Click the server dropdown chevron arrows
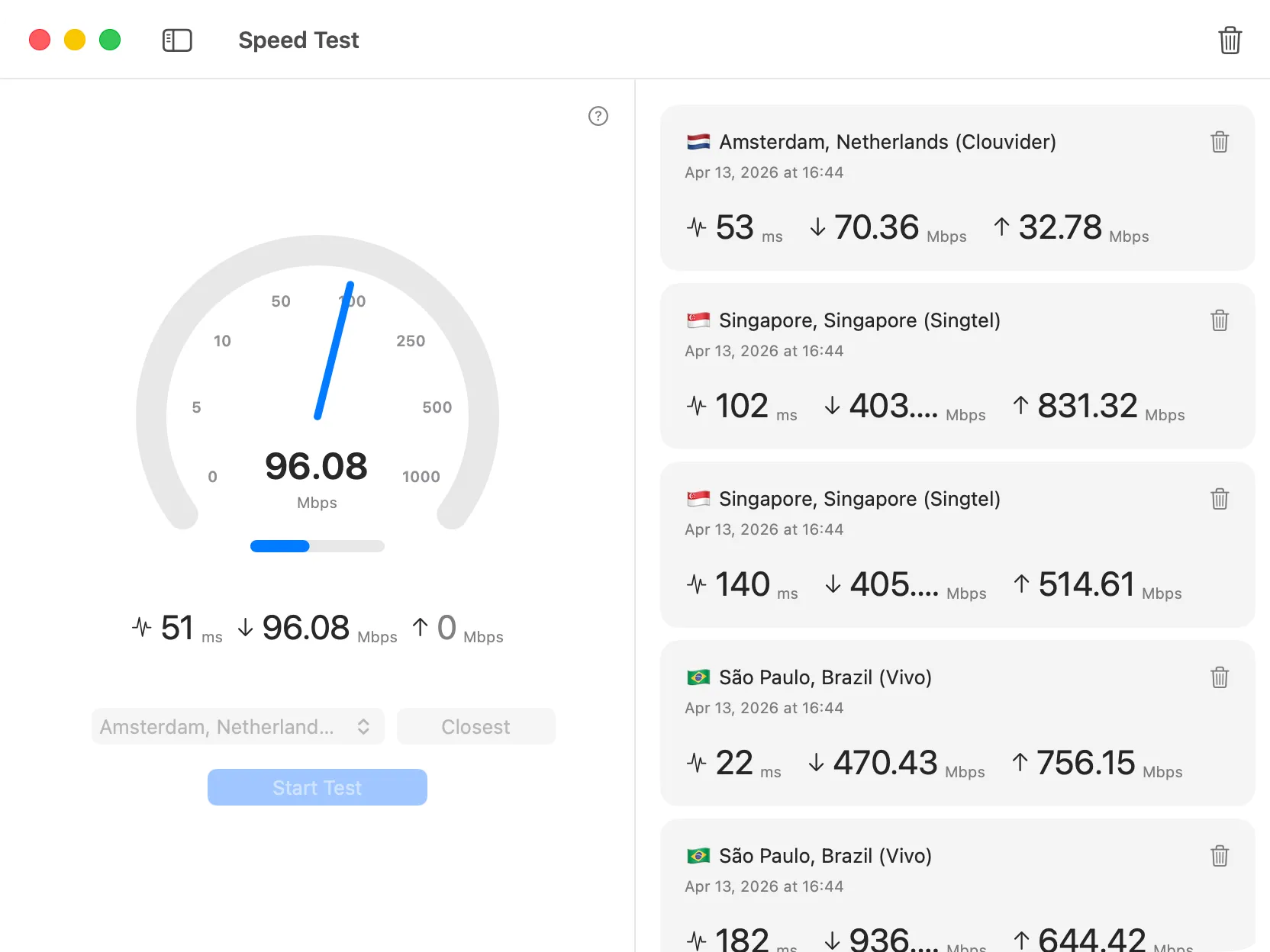The image size is (1270, 952). (364, 727)
